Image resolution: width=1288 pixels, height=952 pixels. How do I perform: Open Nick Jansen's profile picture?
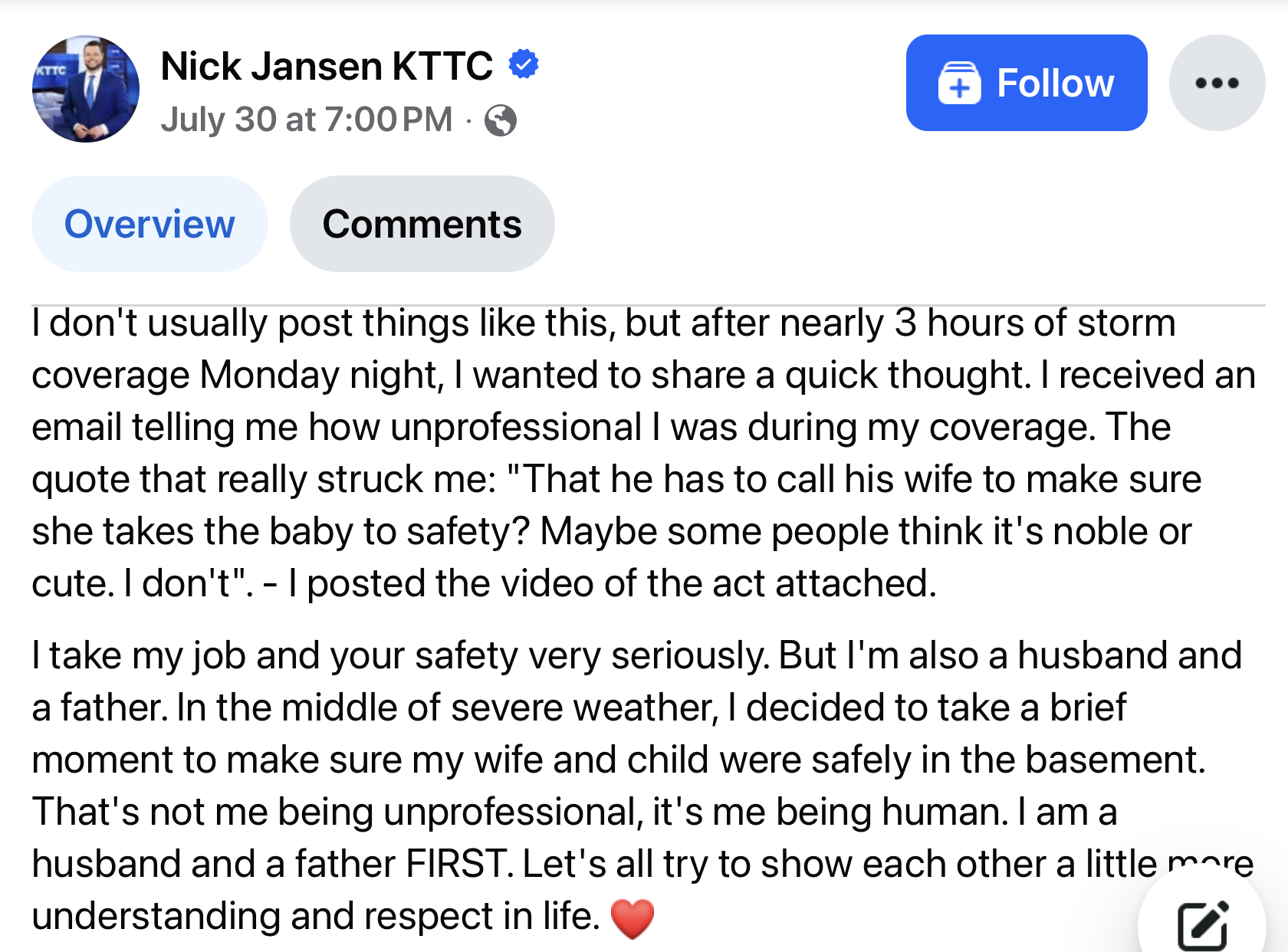pos(86,89)
